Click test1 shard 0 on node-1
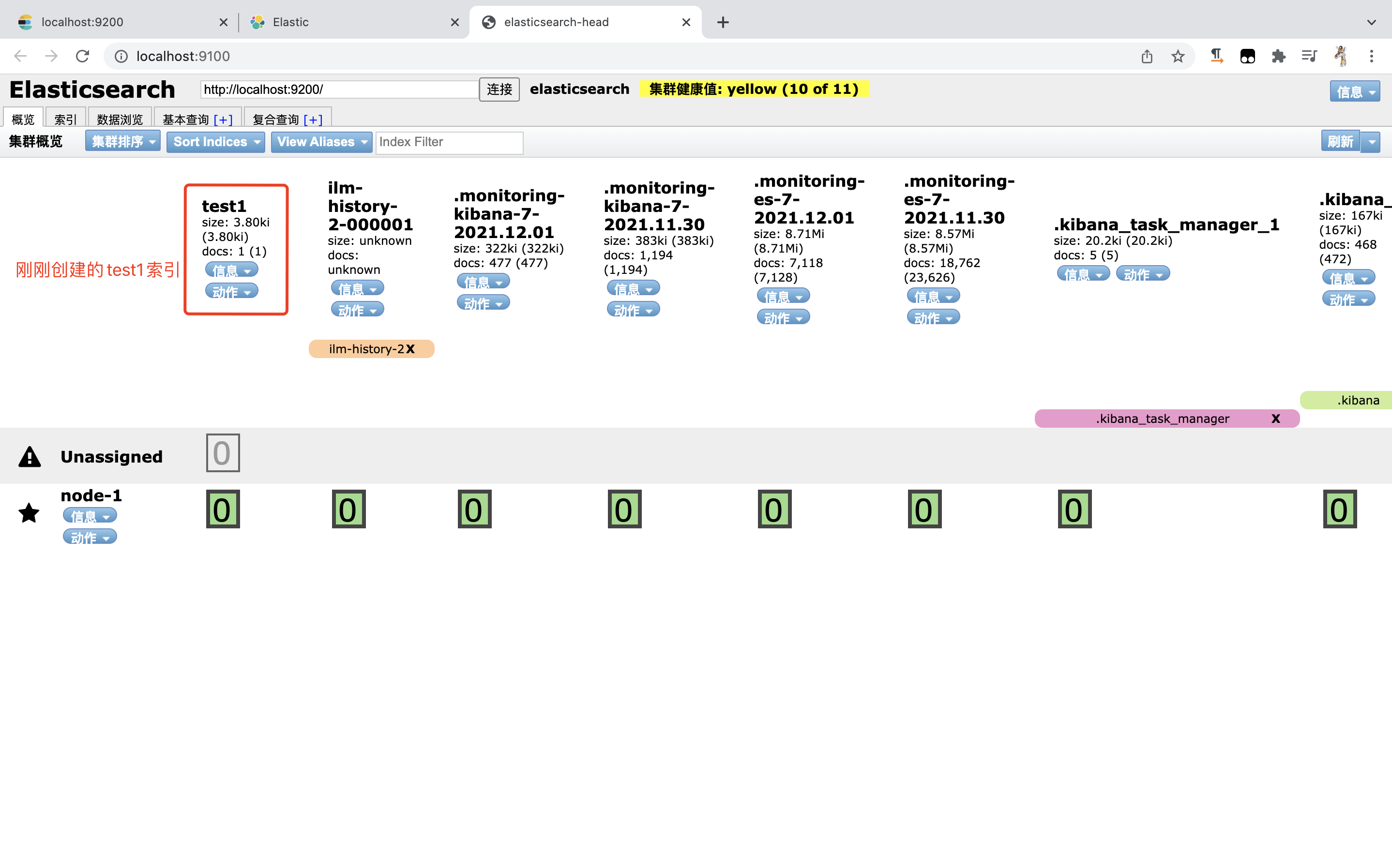This screenshot has height=868, width=1392. click(x=223, y=509)
